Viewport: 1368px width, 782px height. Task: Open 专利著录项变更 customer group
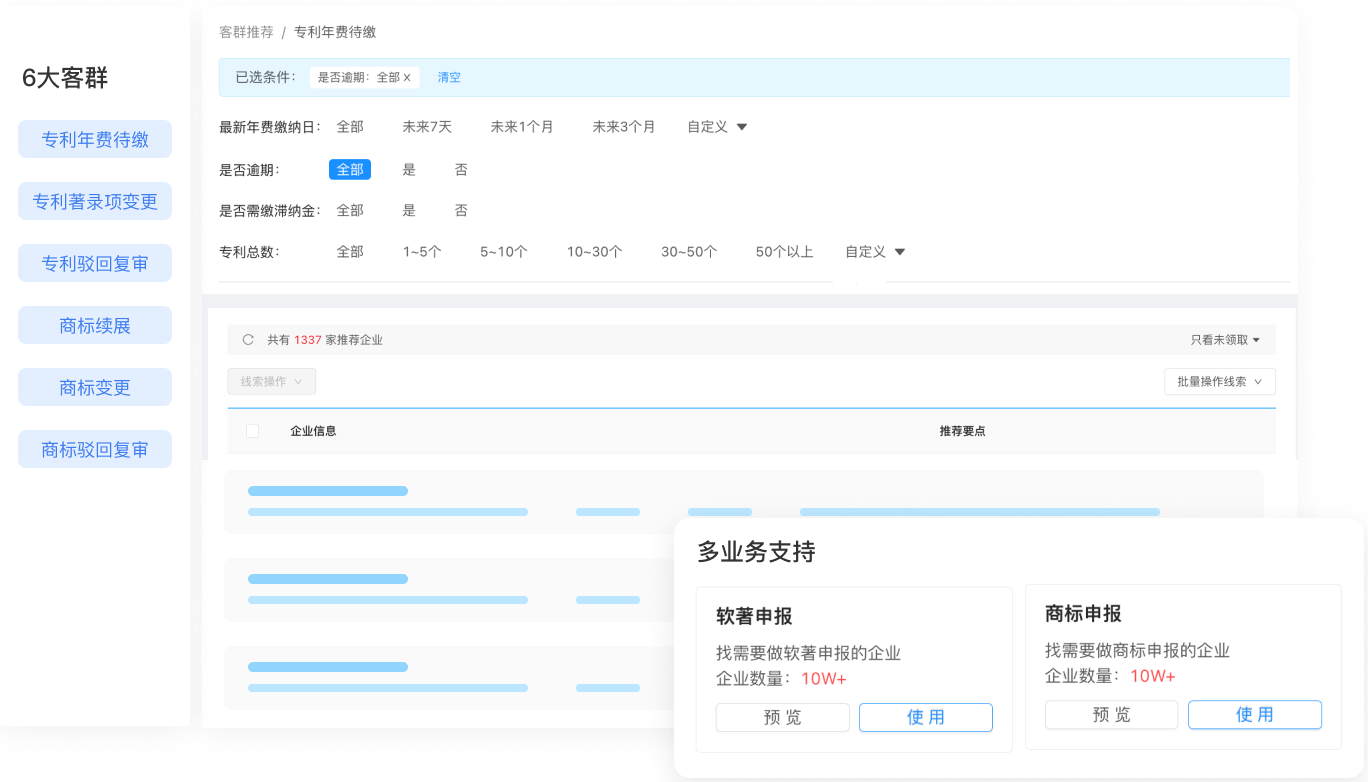pos(95,201)
